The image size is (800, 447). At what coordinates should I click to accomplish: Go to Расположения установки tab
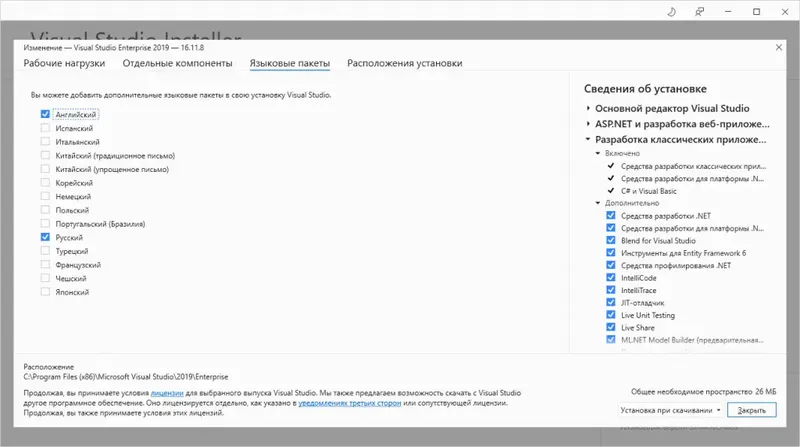pos(405,63)
